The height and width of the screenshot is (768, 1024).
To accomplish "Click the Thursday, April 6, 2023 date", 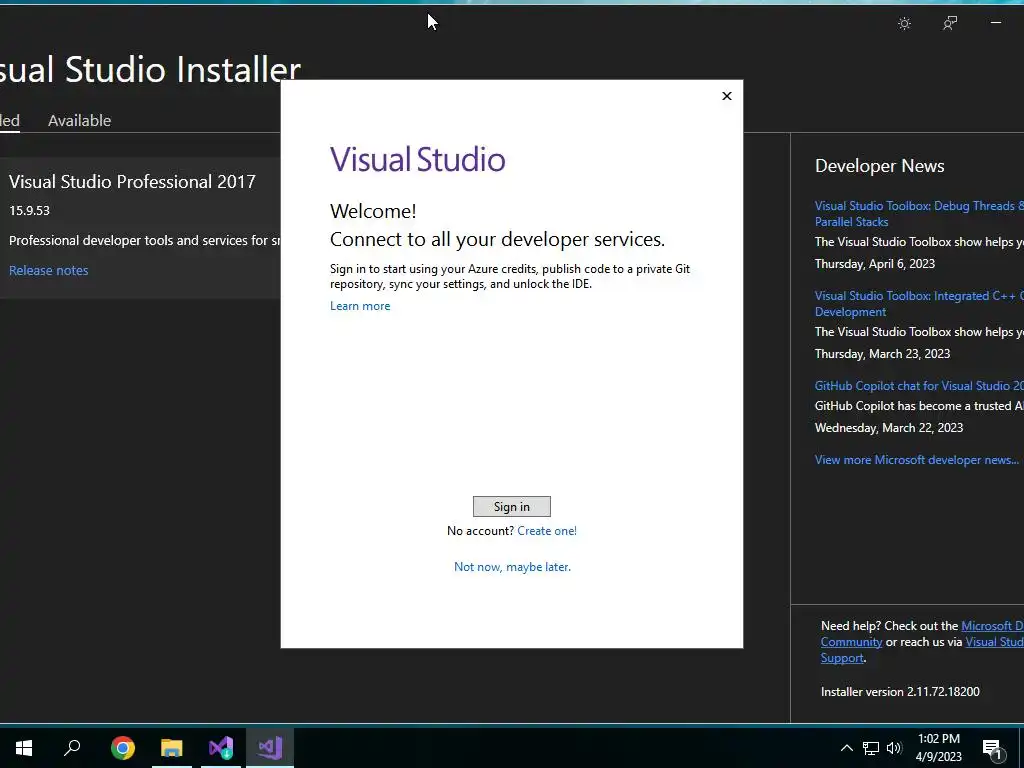I will [x=874, y=264].
